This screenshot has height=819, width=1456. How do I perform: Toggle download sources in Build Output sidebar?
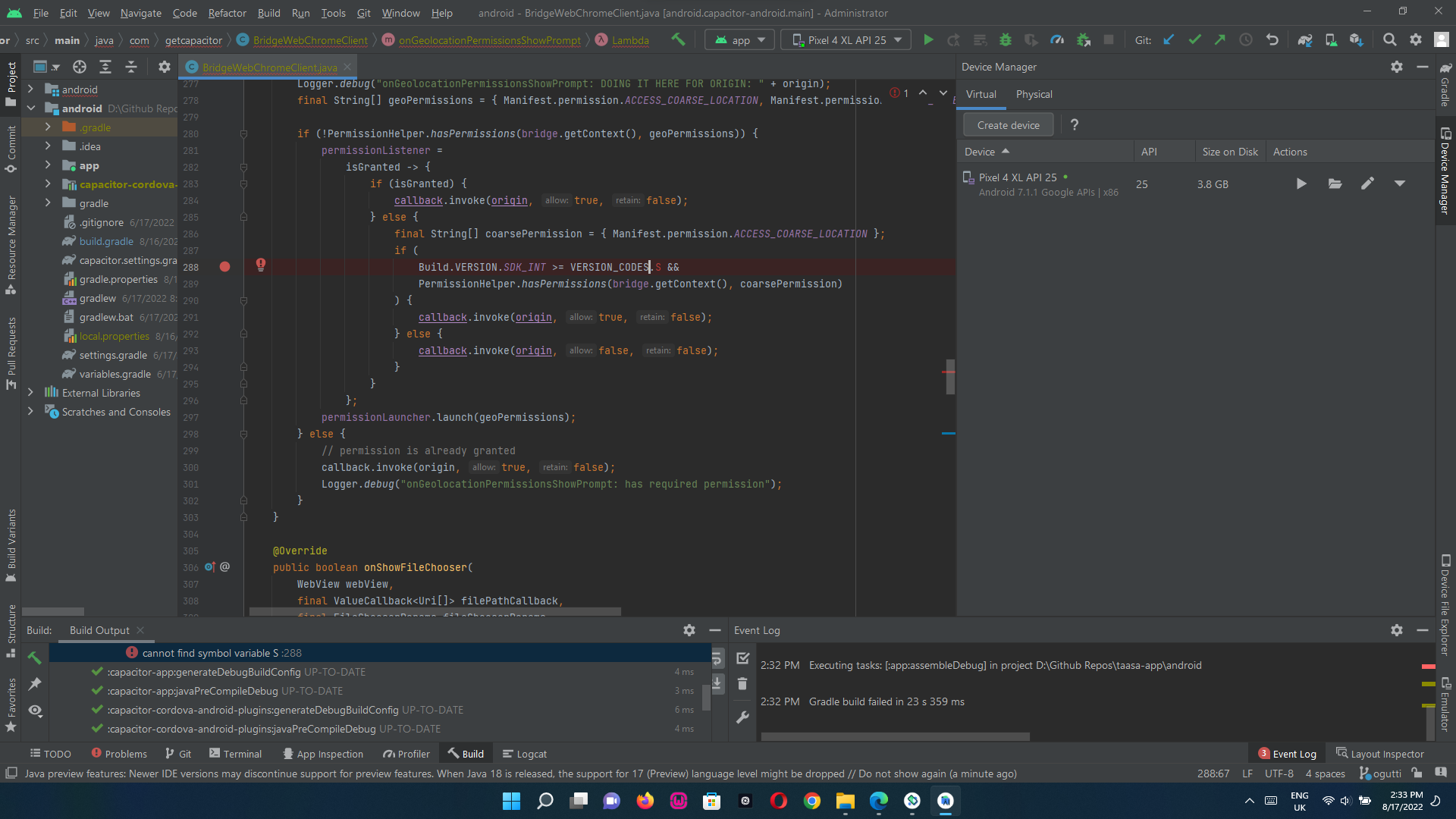click(717, 683)
